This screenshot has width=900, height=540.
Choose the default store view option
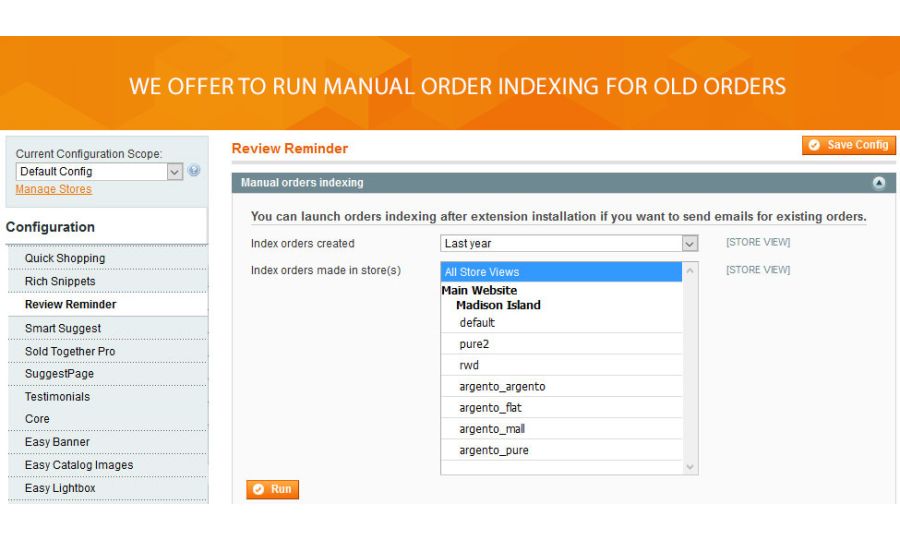[477, 323]
